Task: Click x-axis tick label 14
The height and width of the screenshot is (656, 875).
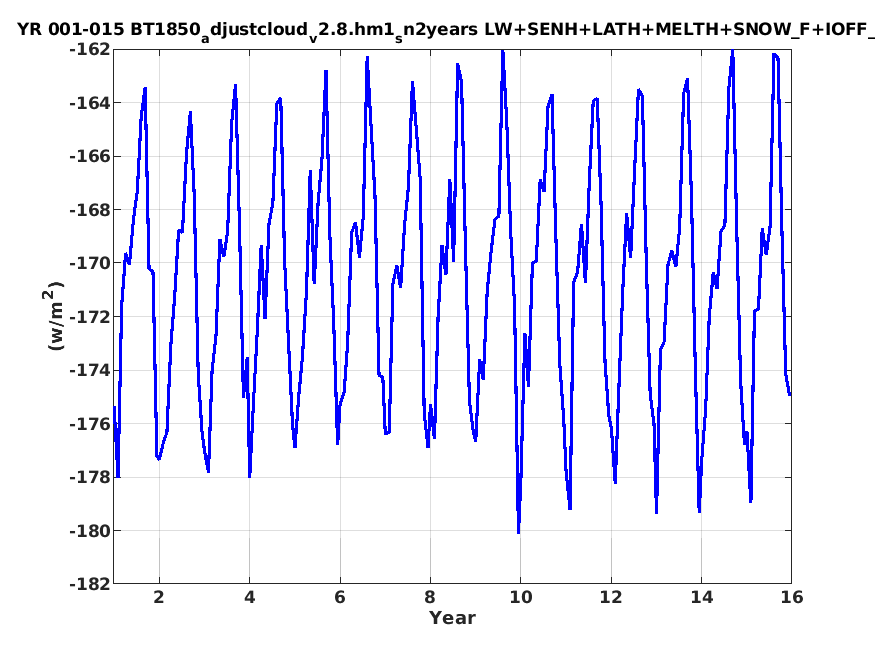Action: tap(701, 597)
